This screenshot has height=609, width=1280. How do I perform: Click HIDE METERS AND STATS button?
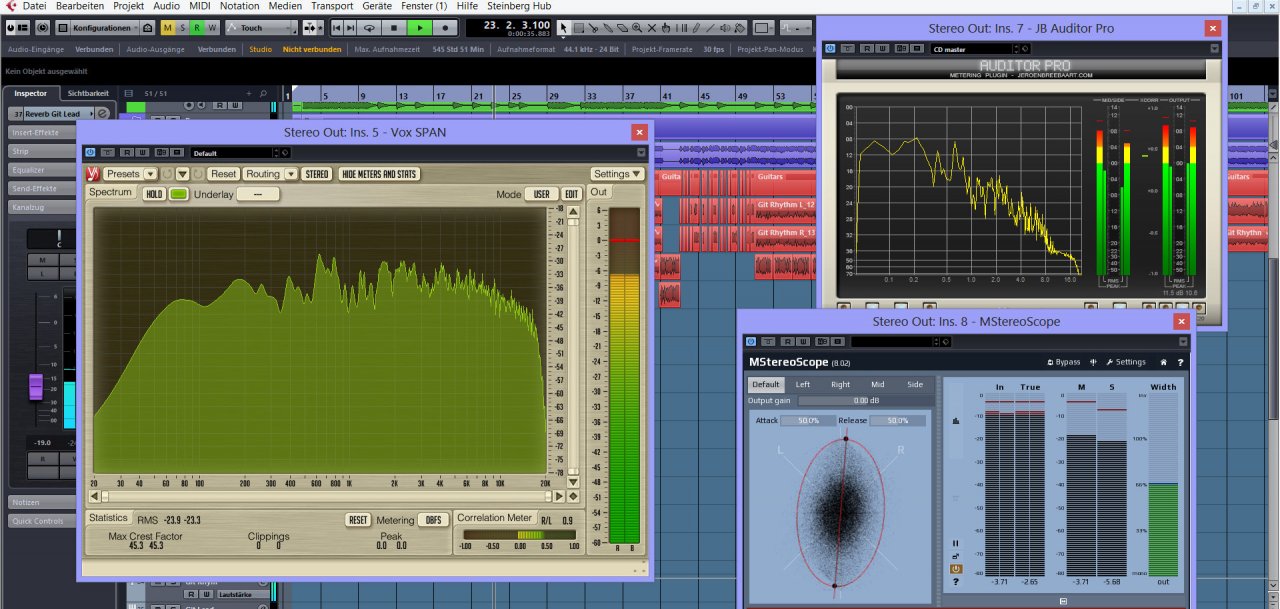(x=379, y=174)
